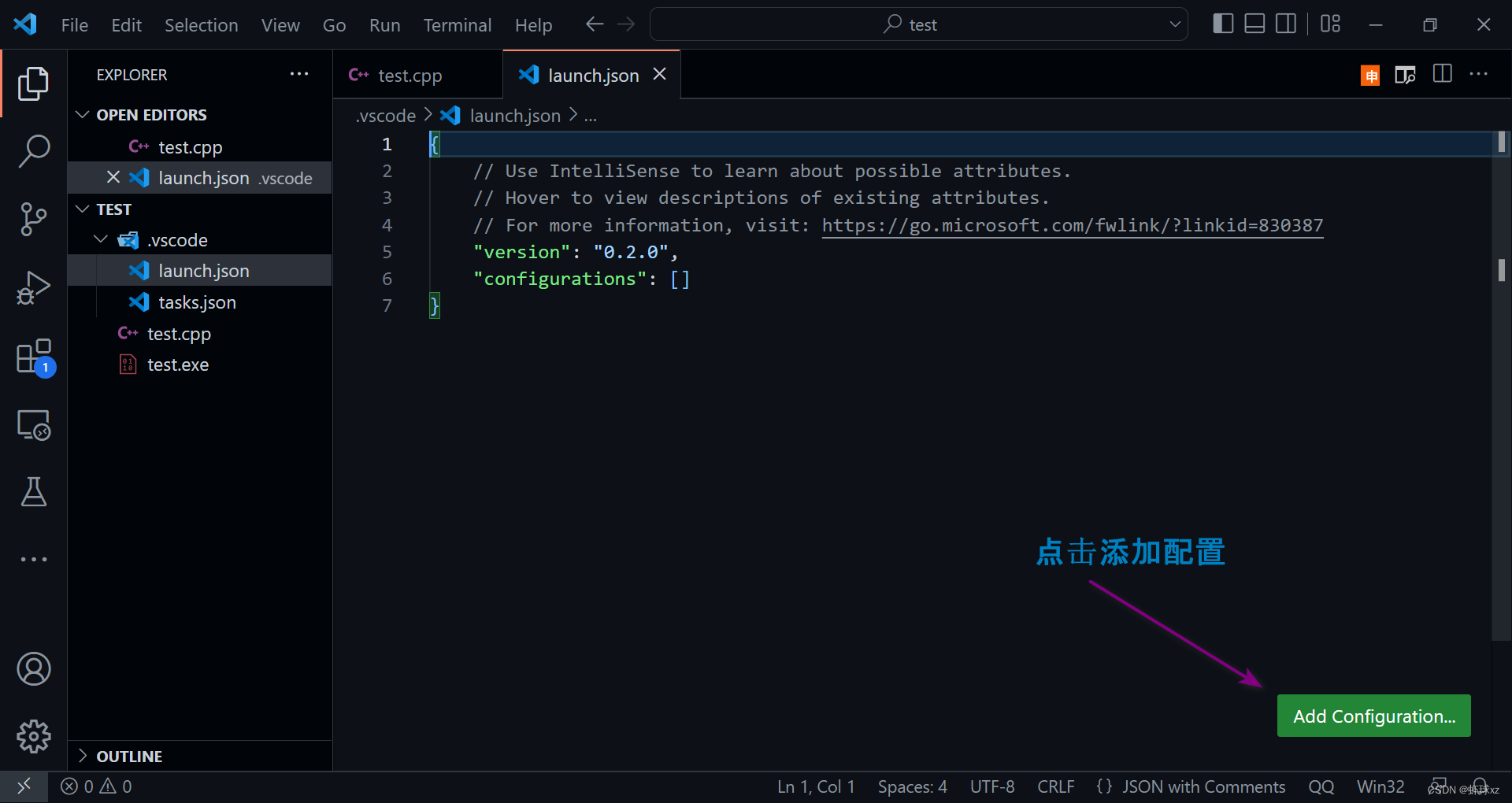Open tasks.json in file tree
Image resolution: width=1512 pixels, height=803 pixels.
click(199, 302)
